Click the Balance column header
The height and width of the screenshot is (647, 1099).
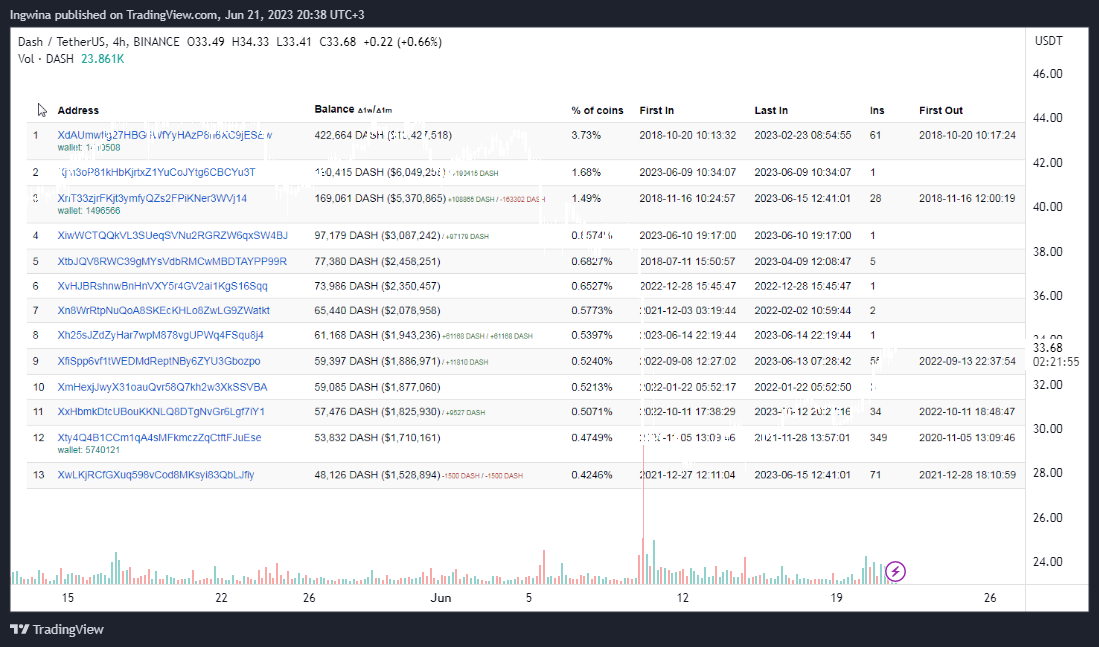(x=334, y=109)
